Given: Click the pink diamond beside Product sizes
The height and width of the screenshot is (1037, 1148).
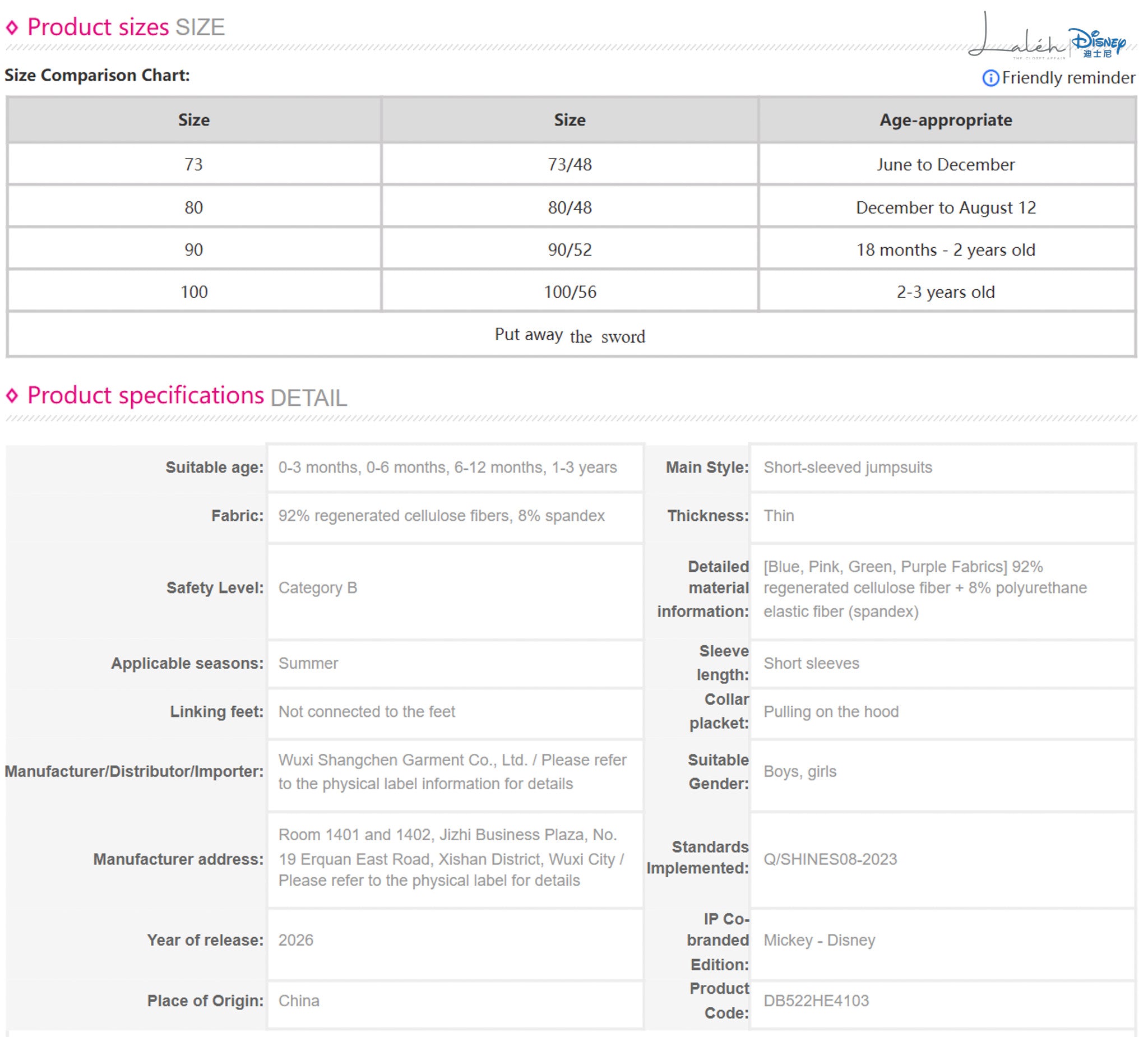Looking at the screenshot, I should coord(12,27).
